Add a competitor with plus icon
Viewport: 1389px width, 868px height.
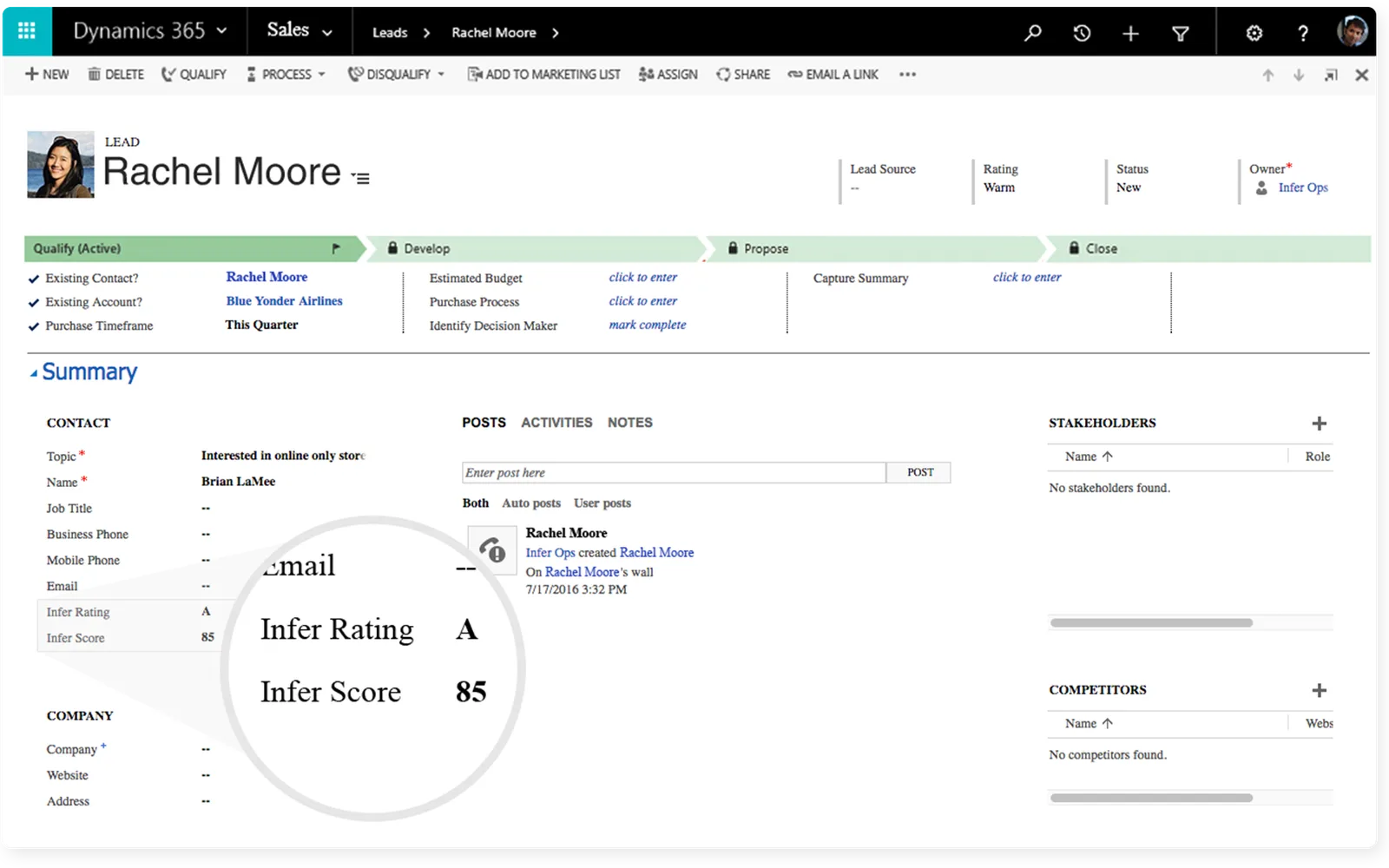(1319, 690)
